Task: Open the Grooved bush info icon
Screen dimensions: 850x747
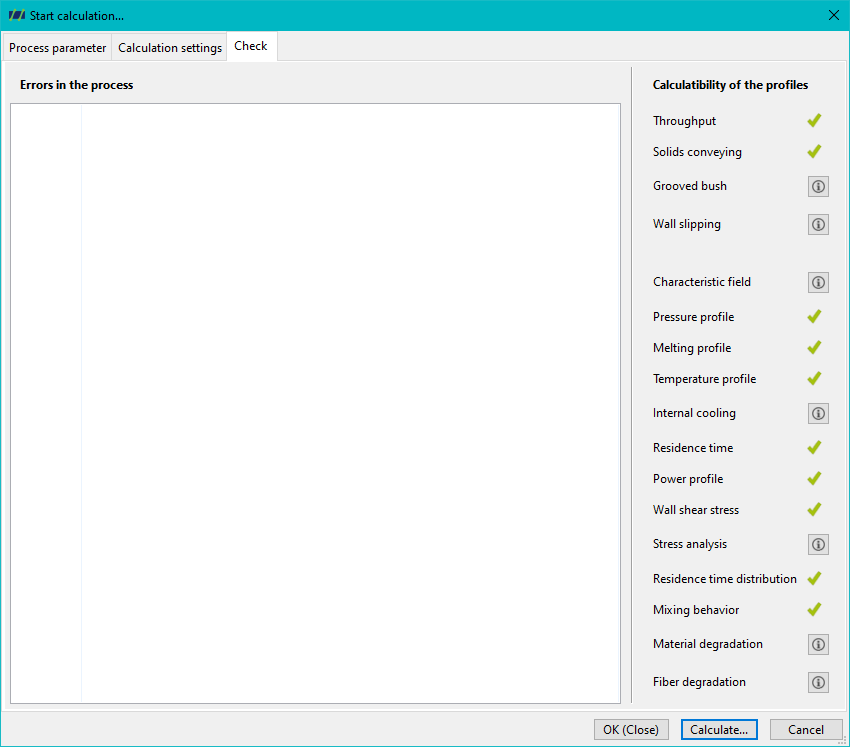Action: 818,186
